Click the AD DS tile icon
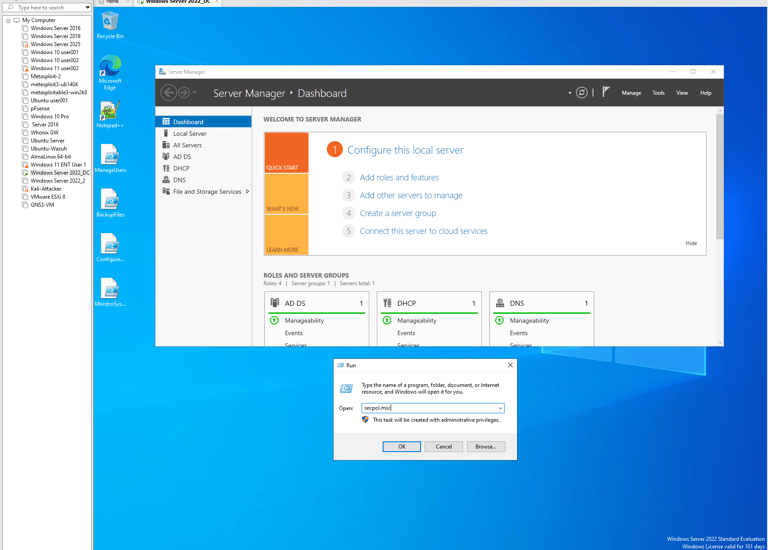 tap(275, 303)
